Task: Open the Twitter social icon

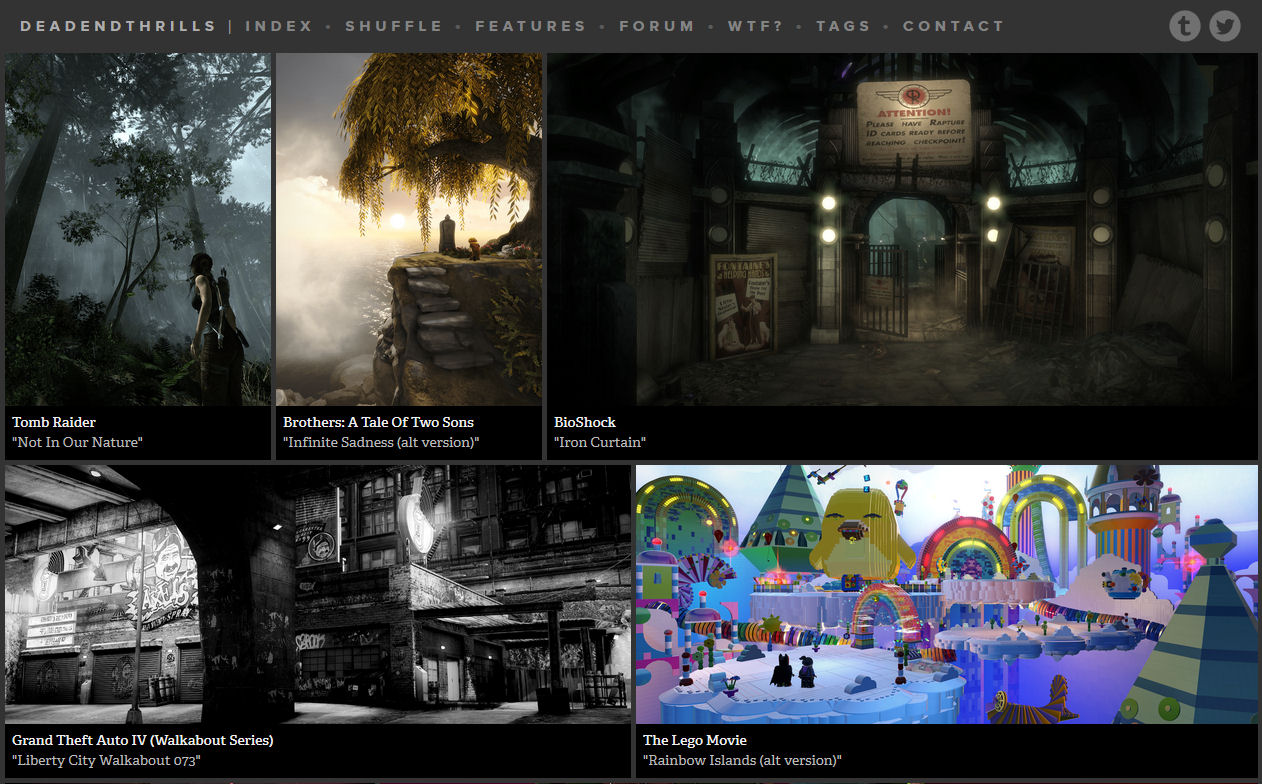Action: click(1224, 26)
